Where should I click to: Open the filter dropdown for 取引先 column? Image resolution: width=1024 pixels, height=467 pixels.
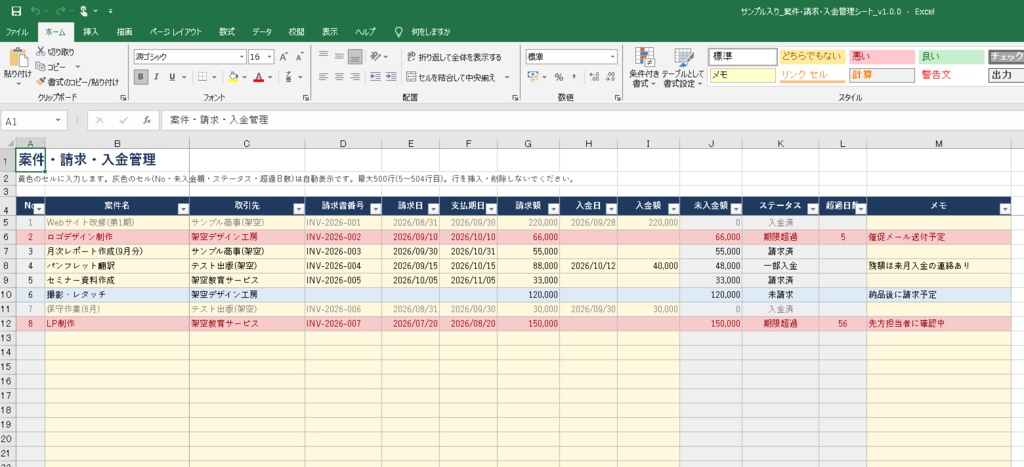click(x=298, y=209)
